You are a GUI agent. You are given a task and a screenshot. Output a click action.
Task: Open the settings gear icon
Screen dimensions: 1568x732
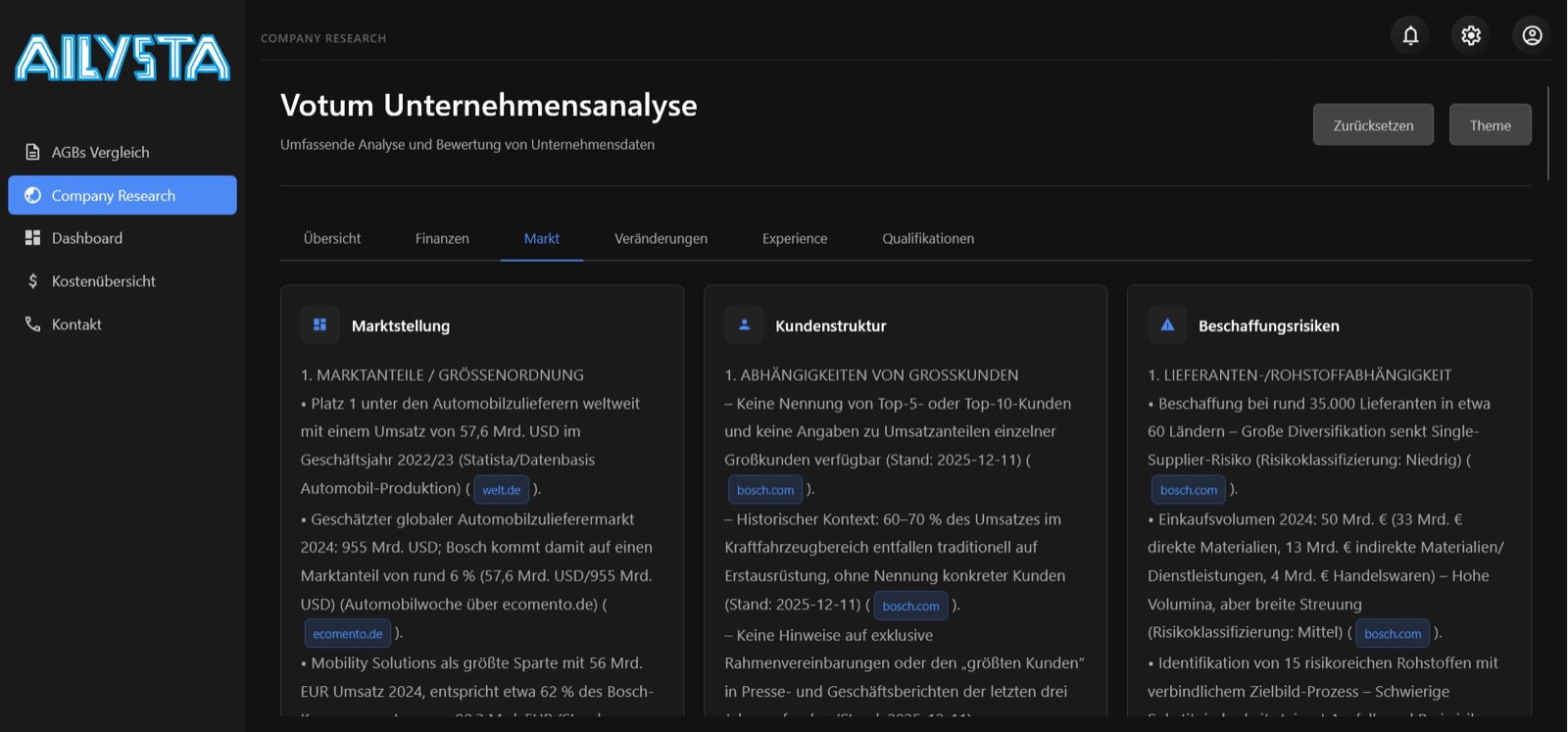tap(1471, 35)
